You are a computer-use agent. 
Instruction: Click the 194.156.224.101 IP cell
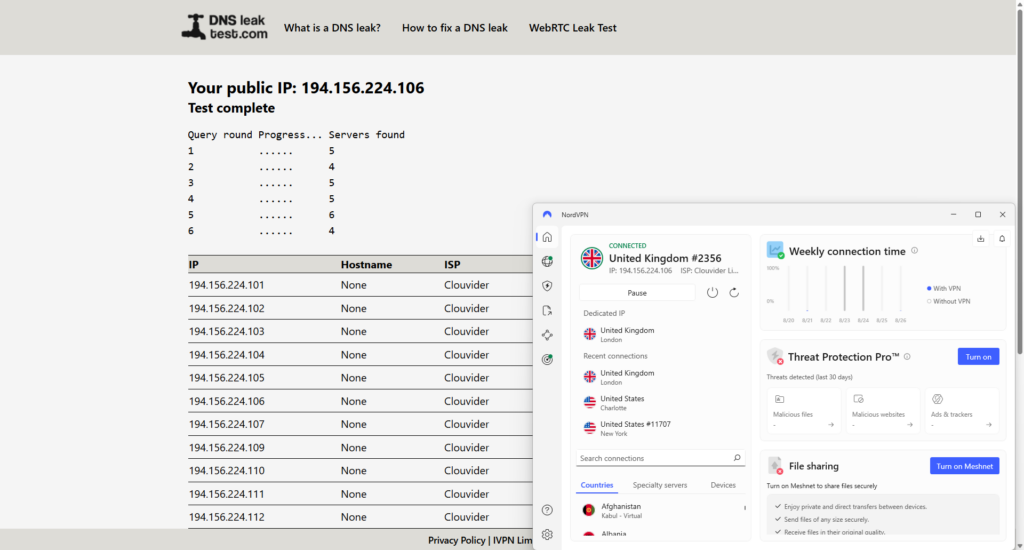(227, 285)
